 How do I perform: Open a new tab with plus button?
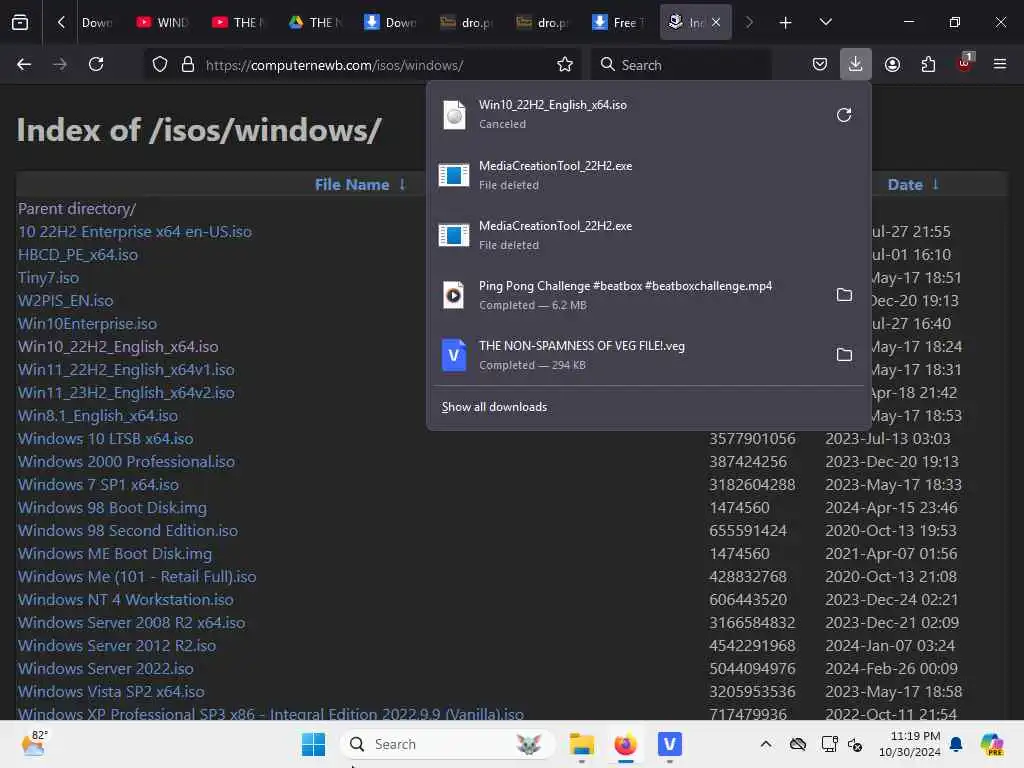[786, 22]
